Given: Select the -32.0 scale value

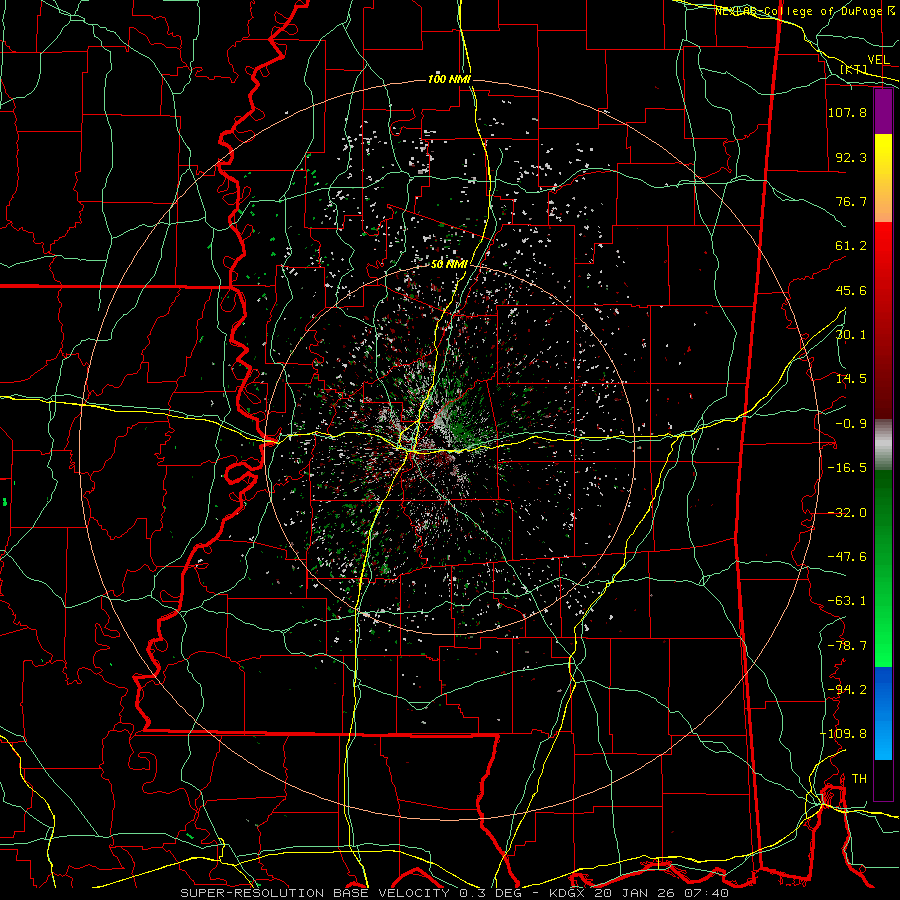Looking at the screenshot, I should point(847,513).
